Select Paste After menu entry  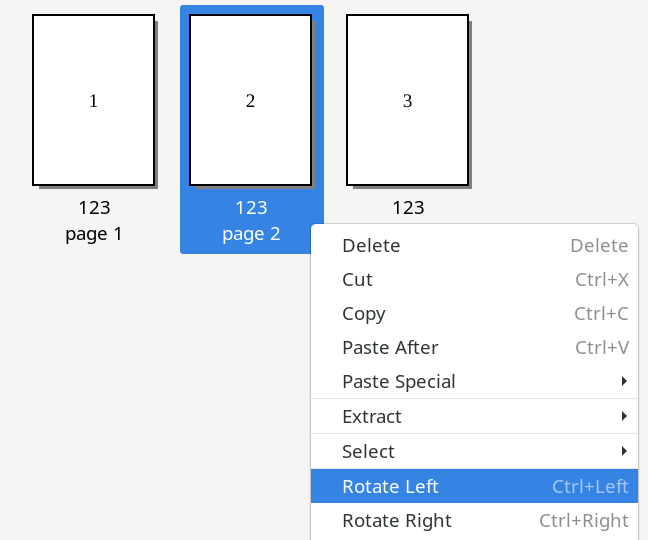click(390, 348)
